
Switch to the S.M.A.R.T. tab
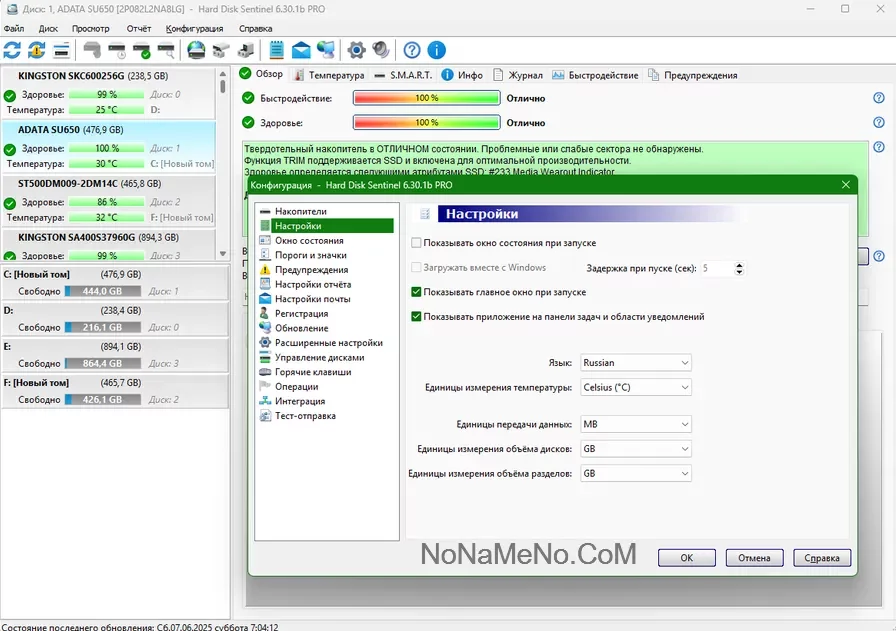pos(403,75)
